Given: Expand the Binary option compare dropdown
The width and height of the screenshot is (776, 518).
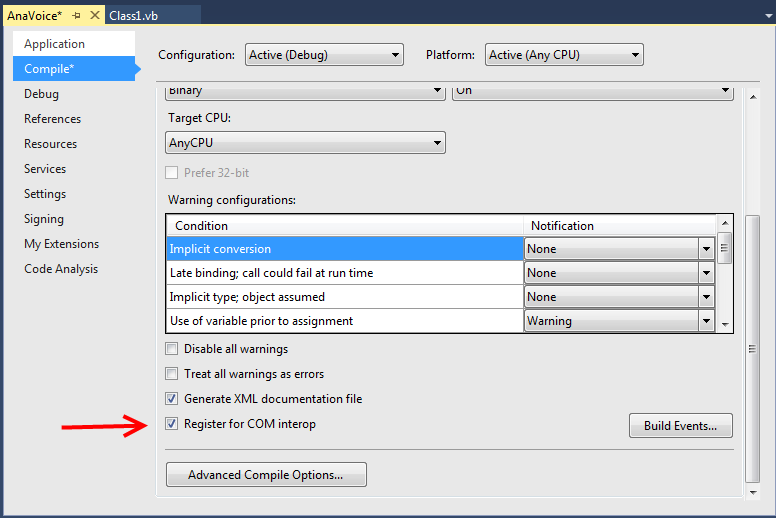Looking at the screenshot, I should click(305, 92).
